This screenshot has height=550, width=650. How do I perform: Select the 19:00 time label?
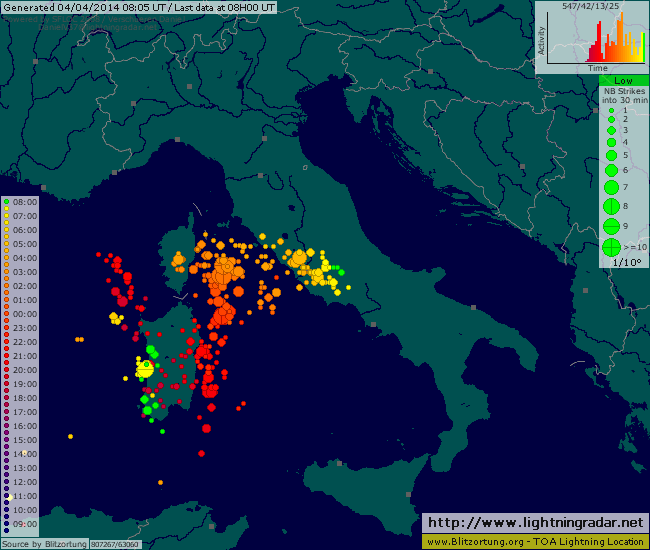tap(25, 384)
